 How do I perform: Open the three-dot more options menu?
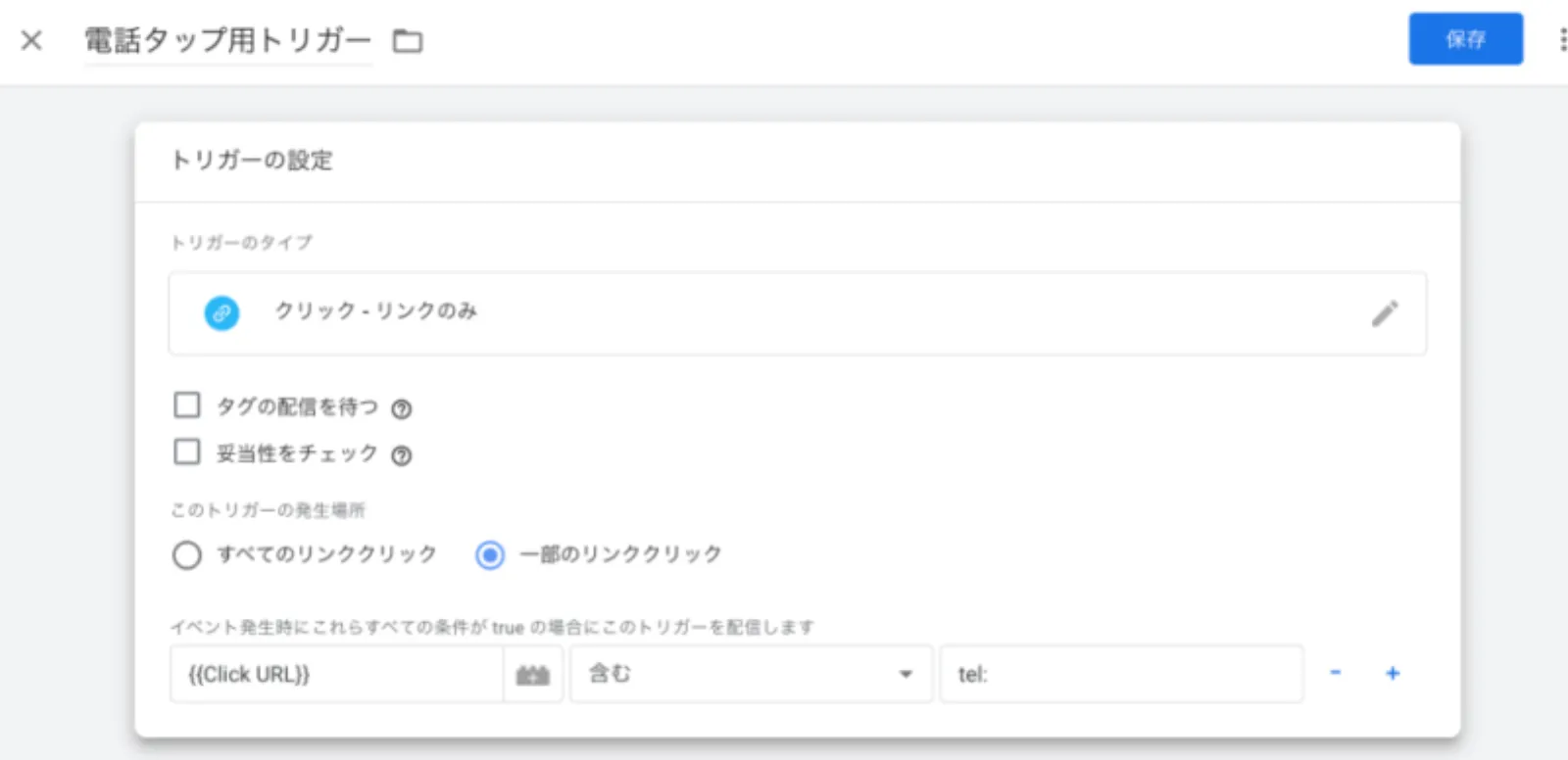tap(1562, 39)
